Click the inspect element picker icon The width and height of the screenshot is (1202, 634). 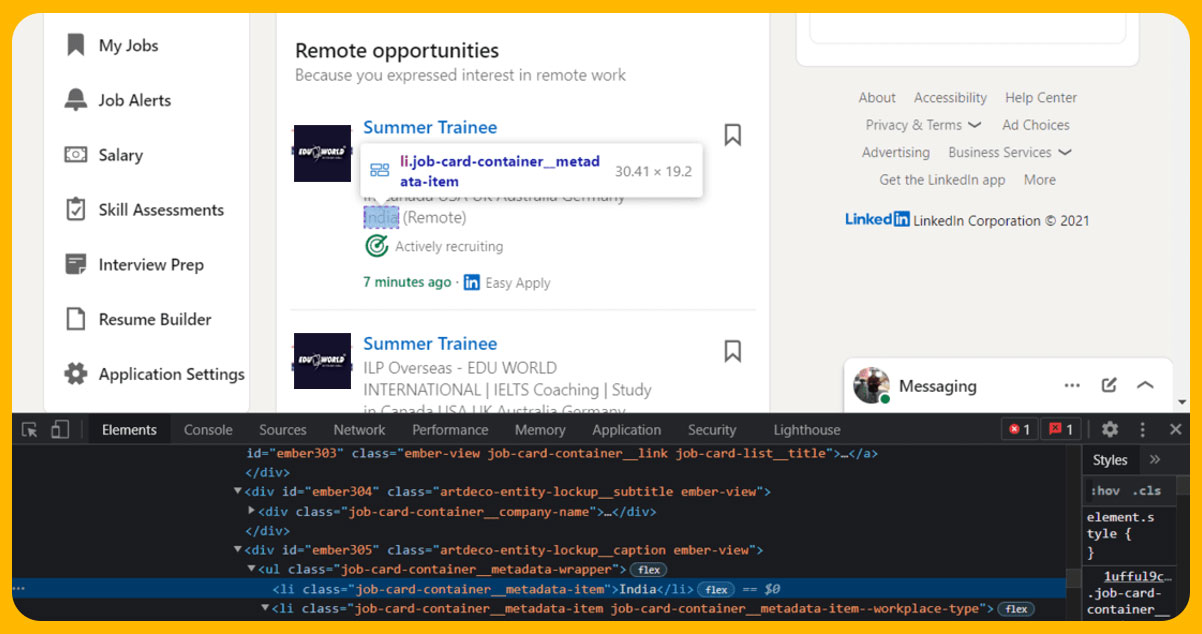[30, 430]
